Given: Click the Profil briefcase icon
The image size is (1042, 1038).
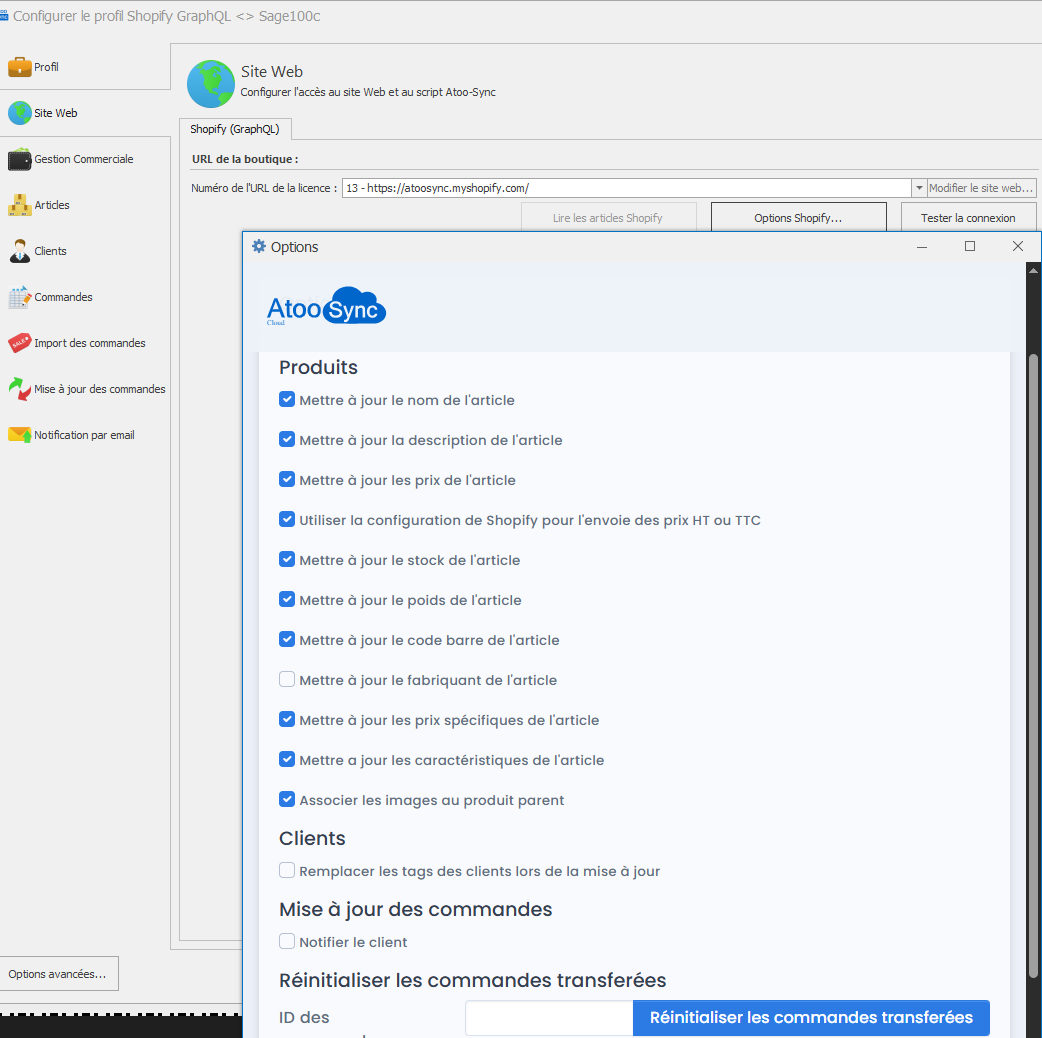Looking at the screenshot, I should point(19,66).
